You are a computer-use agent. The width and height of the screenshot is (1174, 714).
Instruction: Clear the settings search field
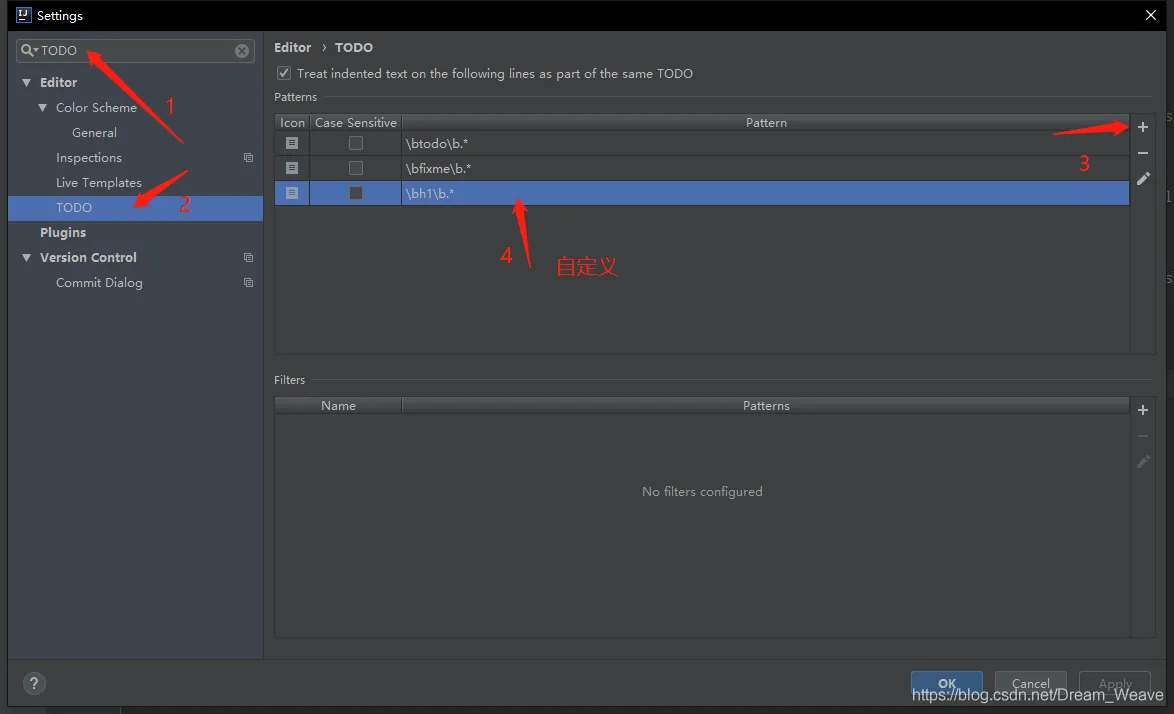coord(242,51)
